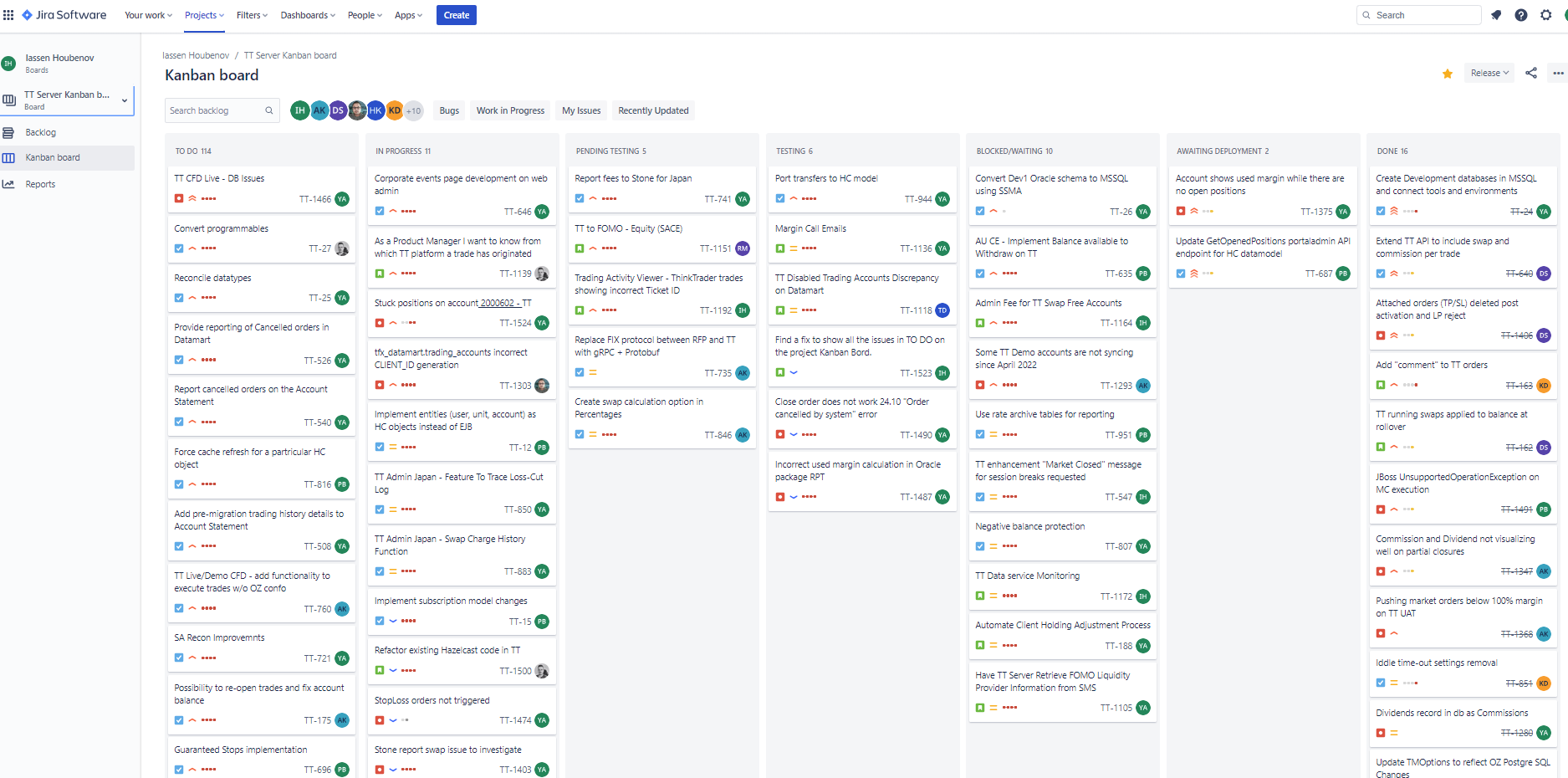Open the Iassen Houbenov breadcrumb link
The width and height of the screenshot is (1568, 778).
[x=196, y=54]
